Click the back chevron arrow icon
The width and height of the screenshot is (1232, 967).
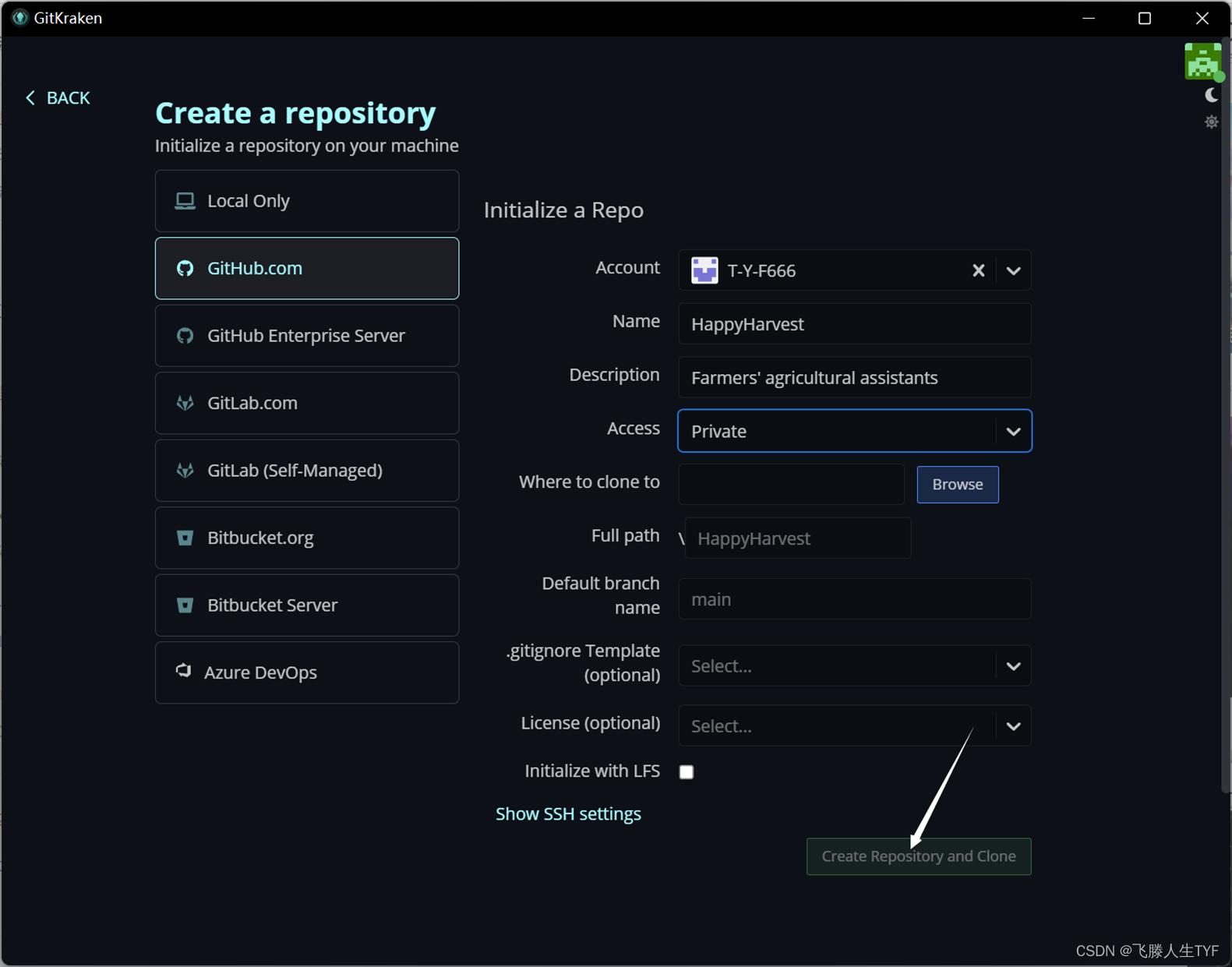pos(30,97)
